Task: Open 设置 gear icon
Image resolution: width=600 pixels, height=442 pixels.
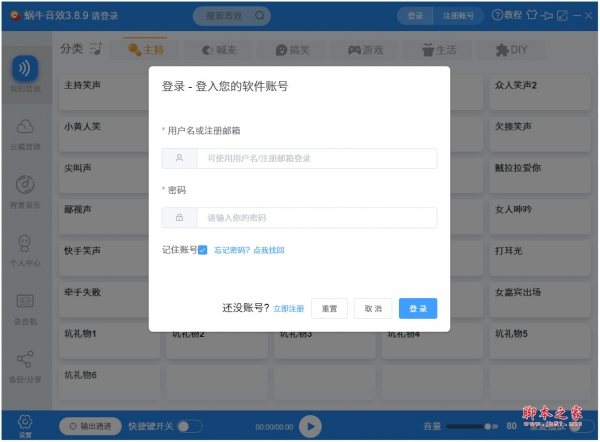Action: tap(25, 422)
